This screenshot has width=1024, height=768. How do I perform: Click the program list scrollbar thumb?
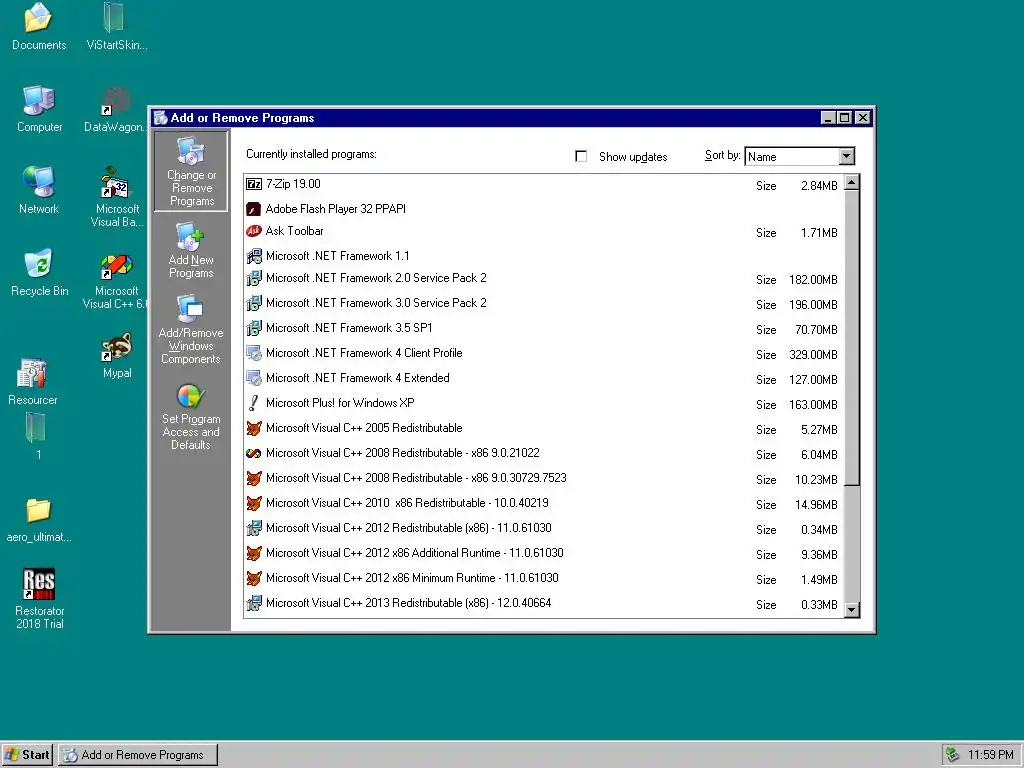[x=852, y=338]
